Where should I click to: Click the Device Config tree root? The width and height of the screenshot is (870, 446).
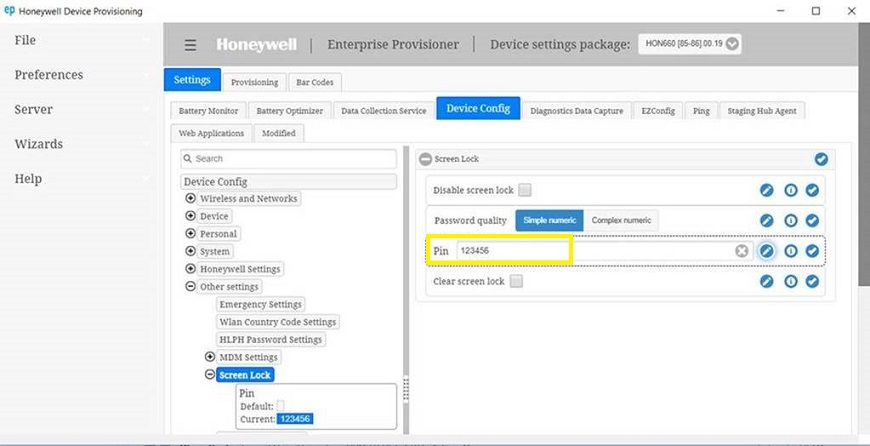[x=289, y=181]
